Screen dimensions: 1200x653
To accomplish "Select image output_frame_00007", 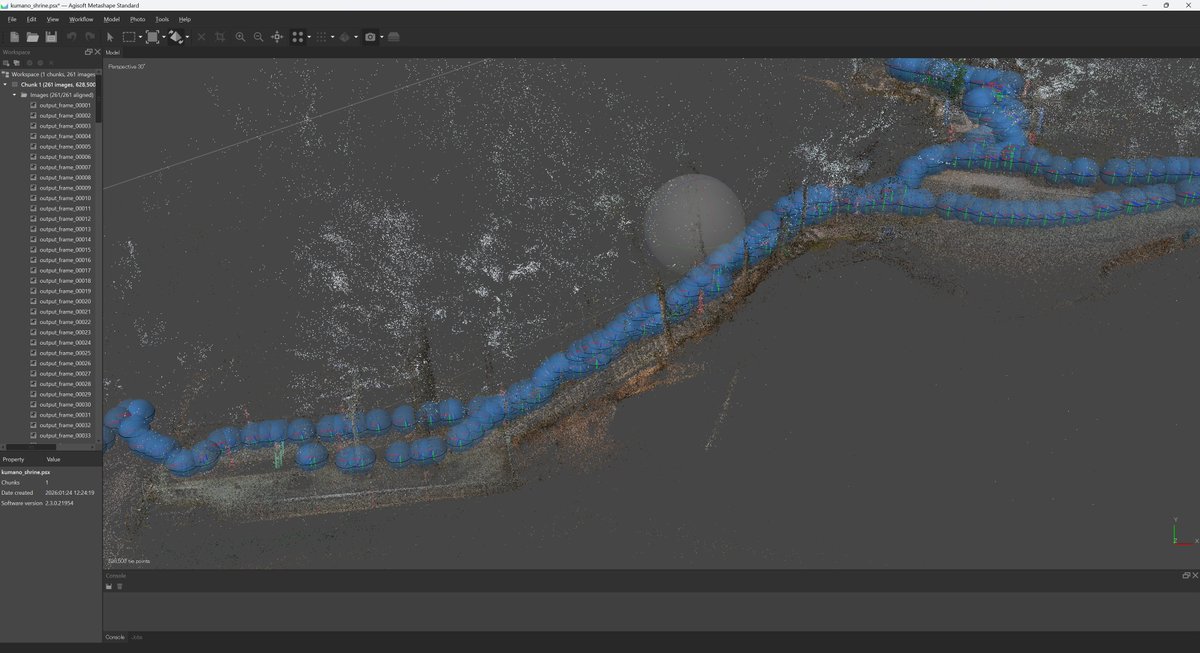I will click(x=65, y=167).
